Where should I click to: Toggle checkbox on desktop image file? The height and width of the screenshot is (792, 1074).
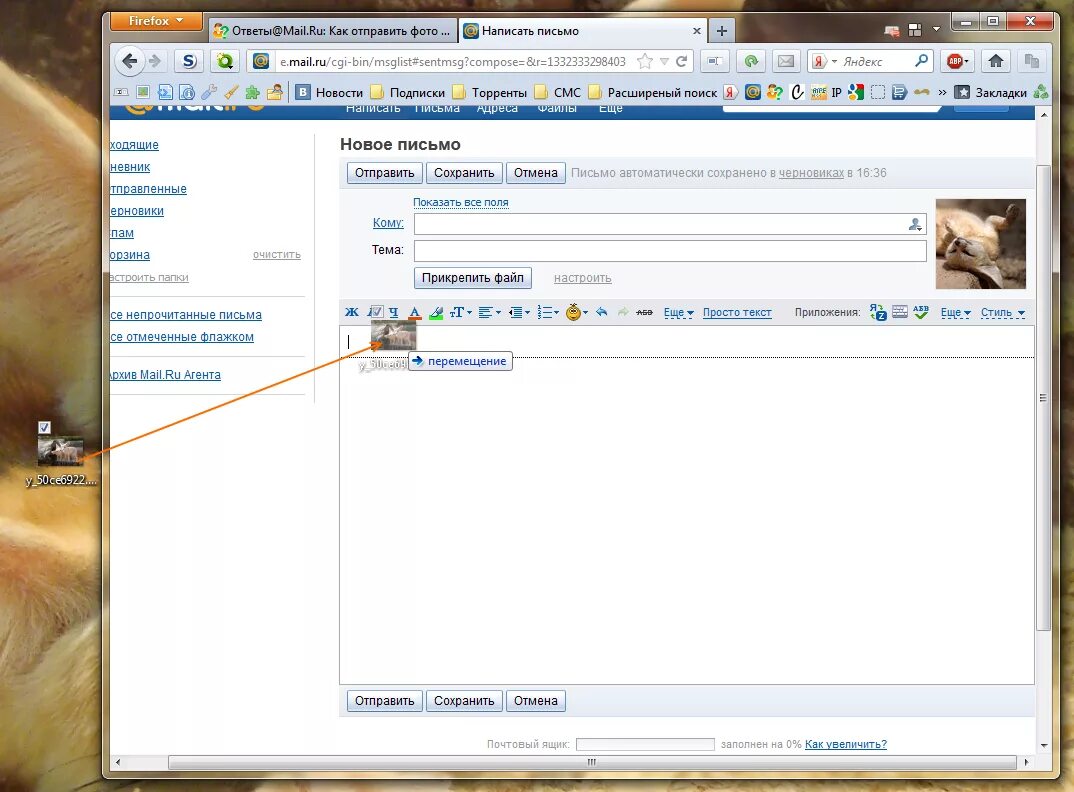point(45,428)
